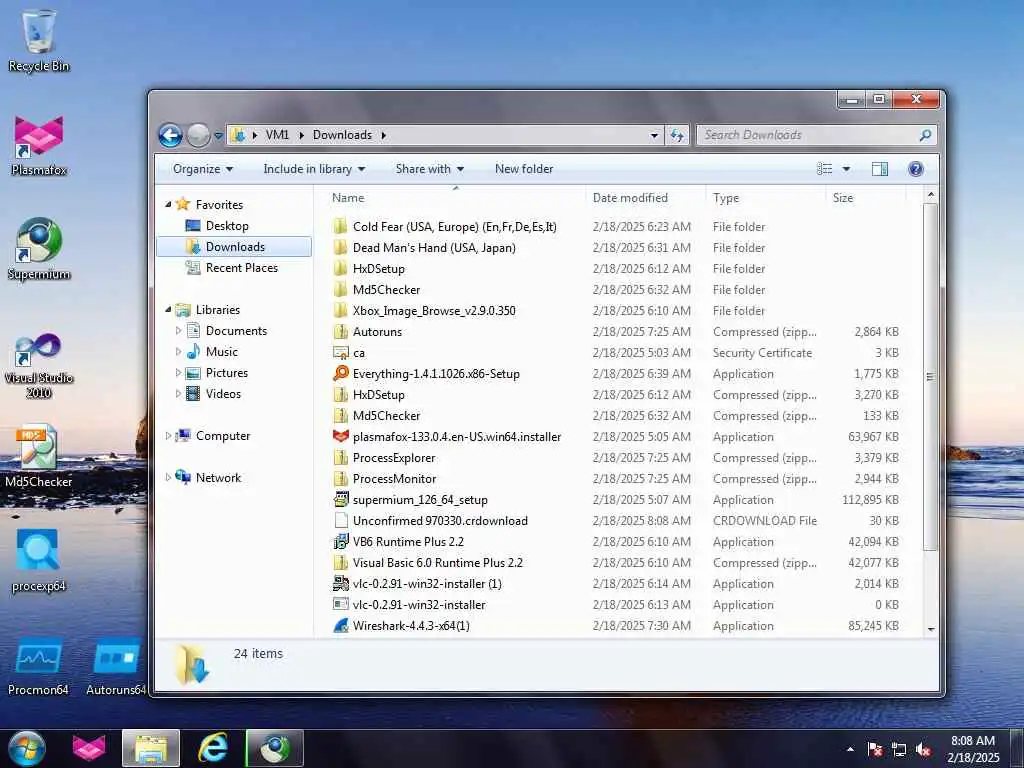Click the Plasmafox taskbar button
The image size is (1024, 768).
(89, 748)
